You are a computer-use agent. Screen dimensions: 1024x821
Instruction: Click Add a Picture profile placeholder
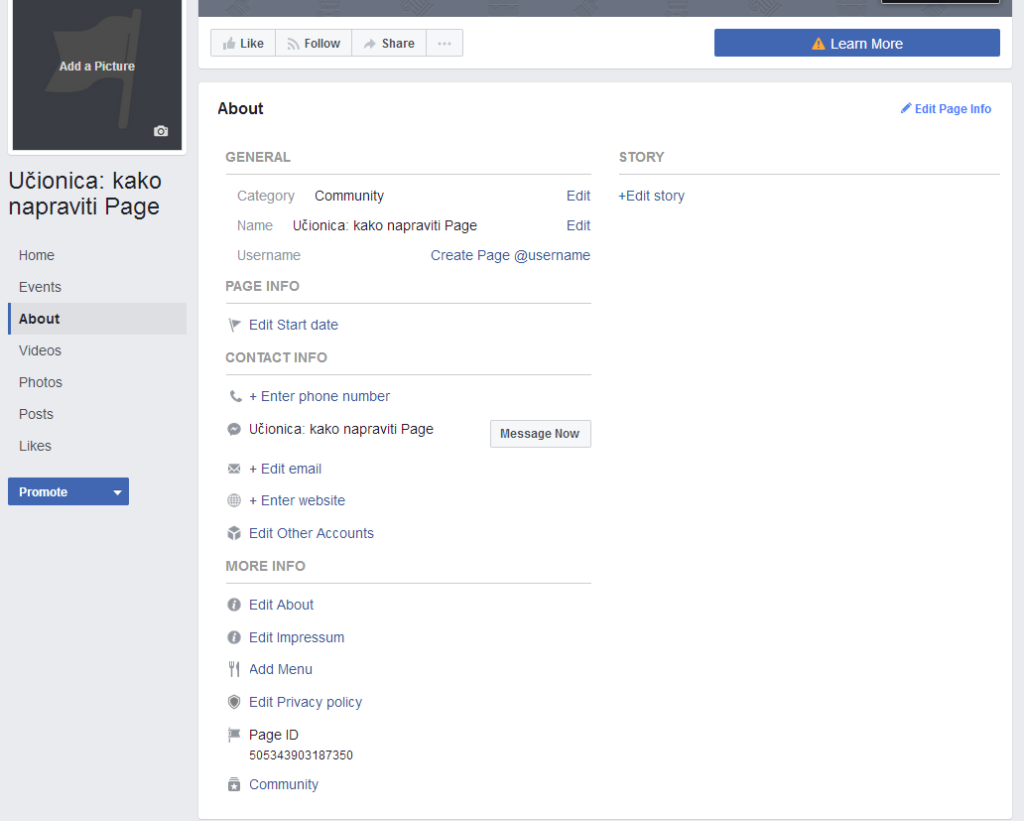pyautogui.click(x=97, y=67)
